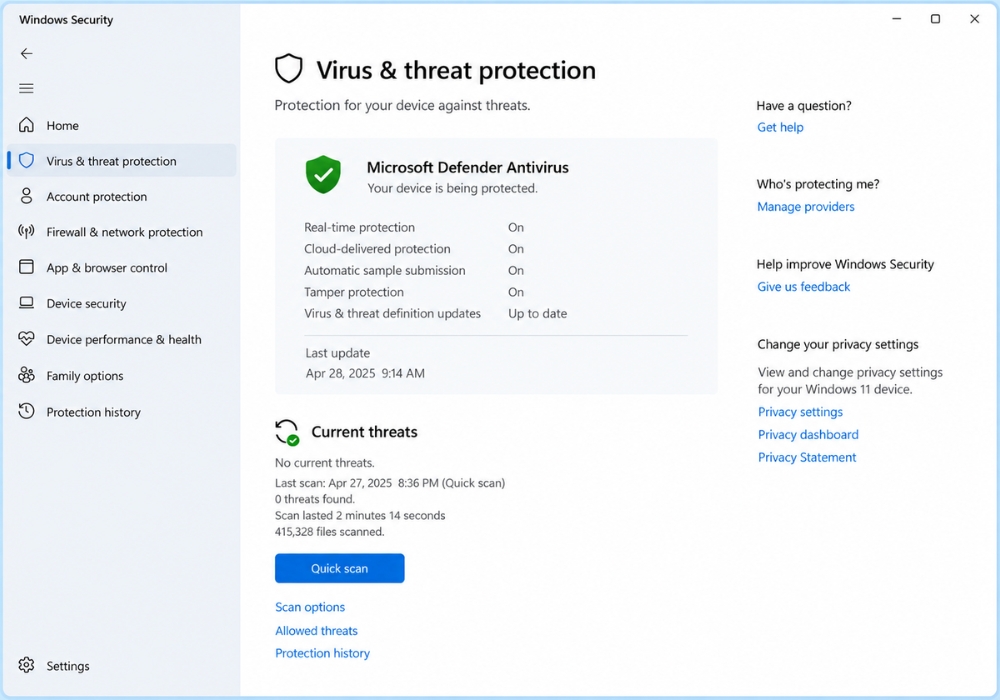This screenshot has height=700, width=1000.
Task: Click the large shield icon beside page title
Action: coord(288,69)
